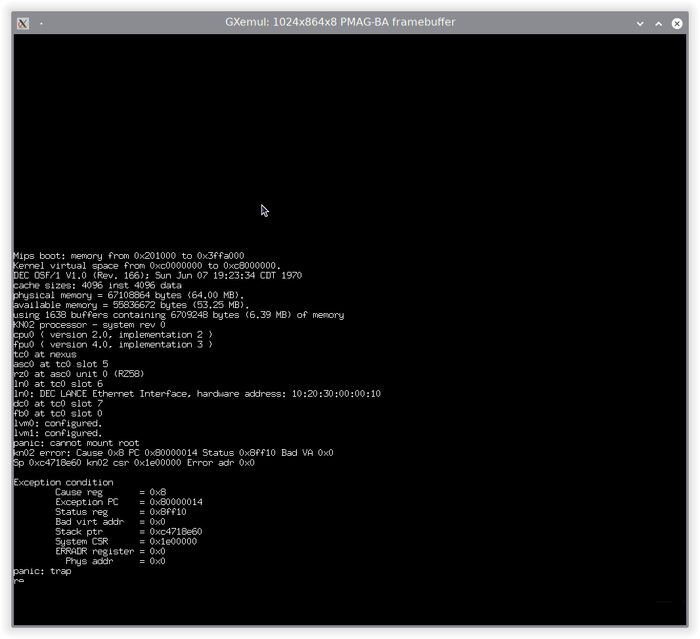
Task: Click 'Kernel virtual space' line
Action: [147, 266]
